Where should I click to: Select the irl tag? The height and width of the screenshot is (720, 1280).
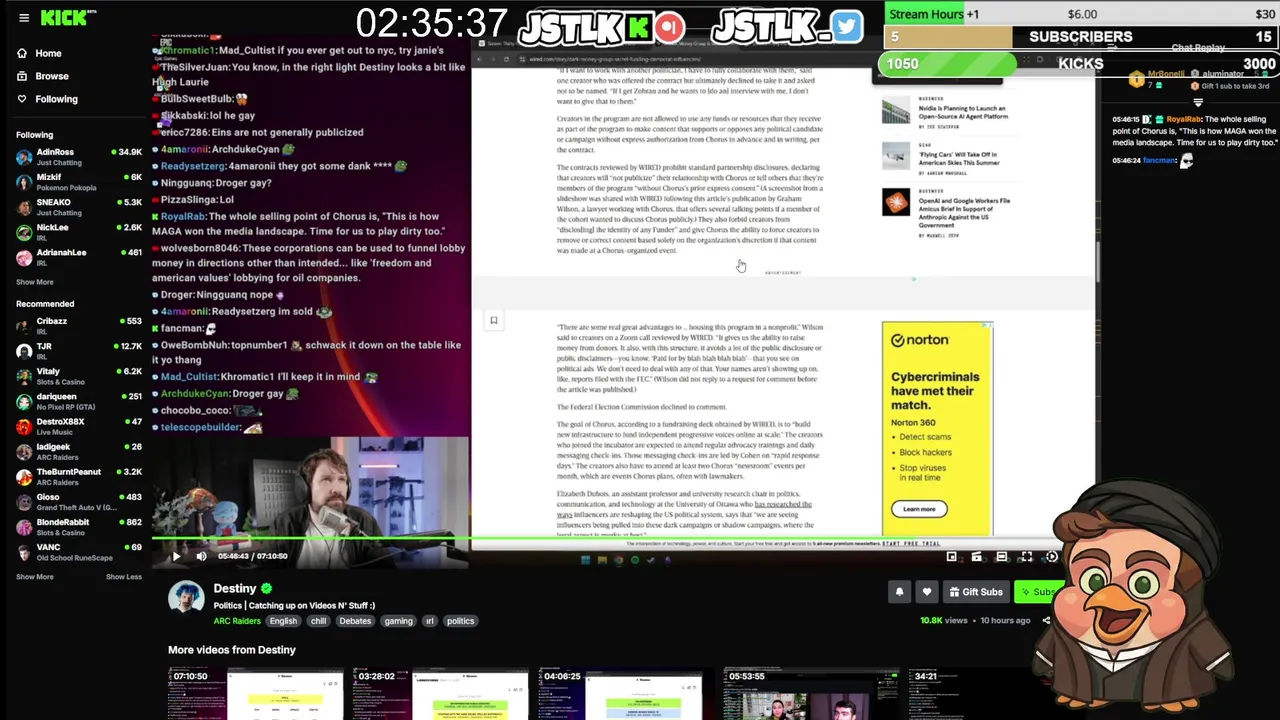[x=430, y=621]
